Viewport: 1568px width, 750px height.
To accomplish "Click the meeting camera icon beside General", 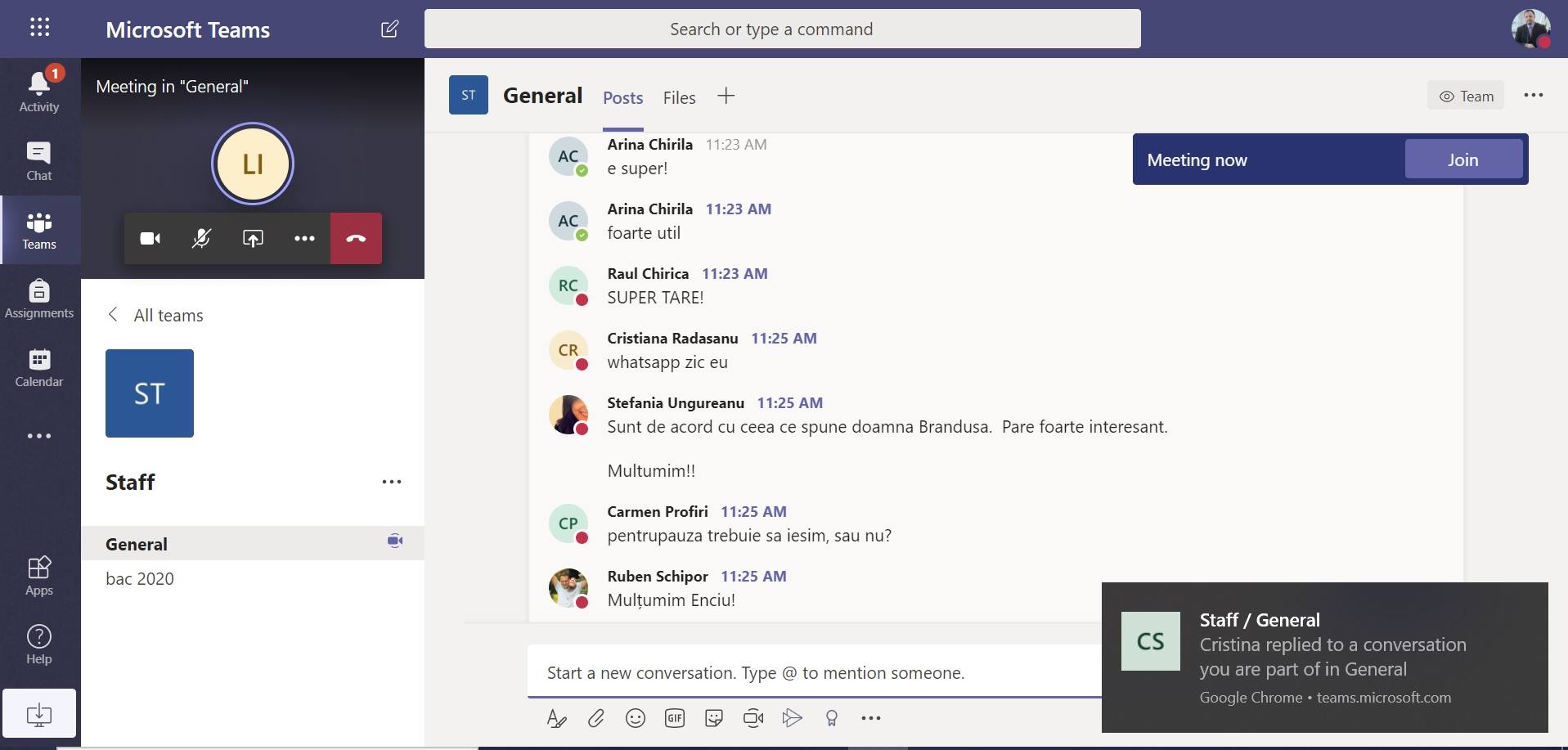I will pos(395,541).
